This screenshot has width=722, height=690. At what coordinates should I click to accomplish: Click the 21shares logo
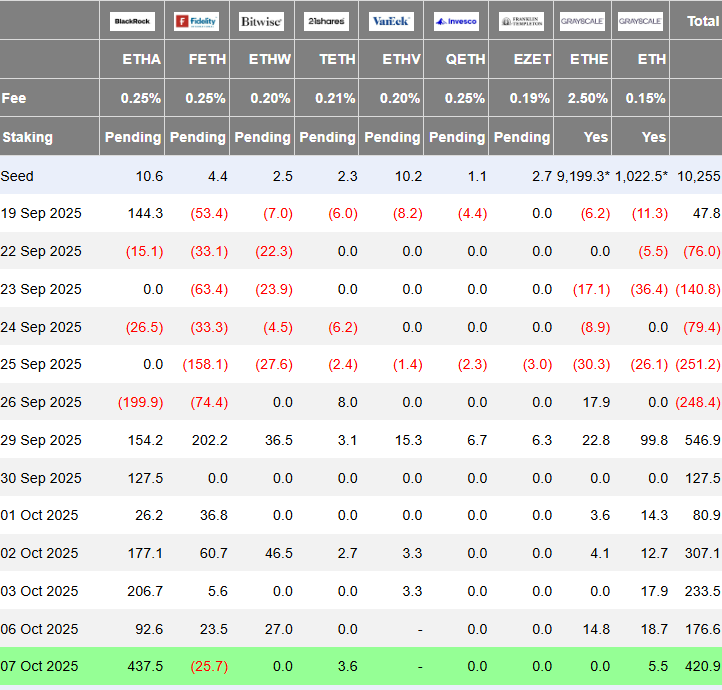(326, 21)
